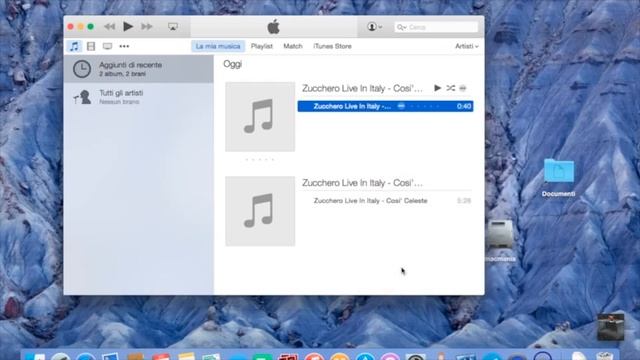Select Tutti gli artisti in sidebar
640x360 pixels.
[139, 97]
